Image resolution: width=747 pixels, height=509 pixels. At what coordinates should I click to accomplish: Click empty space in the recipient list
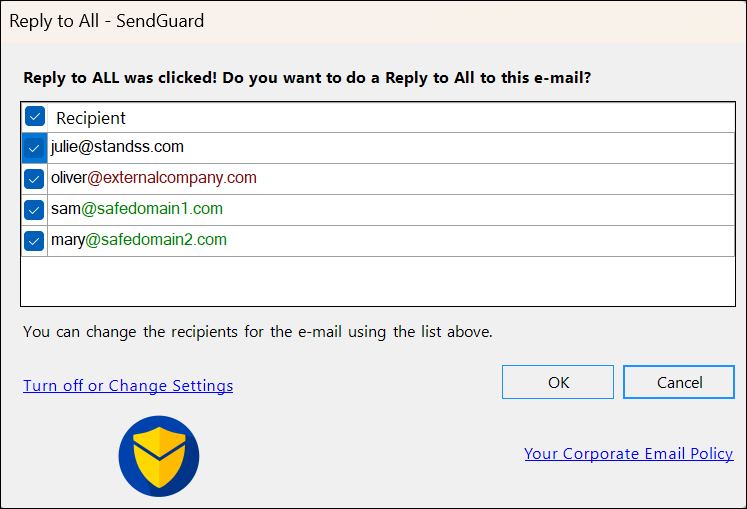(x=378, y=281)
